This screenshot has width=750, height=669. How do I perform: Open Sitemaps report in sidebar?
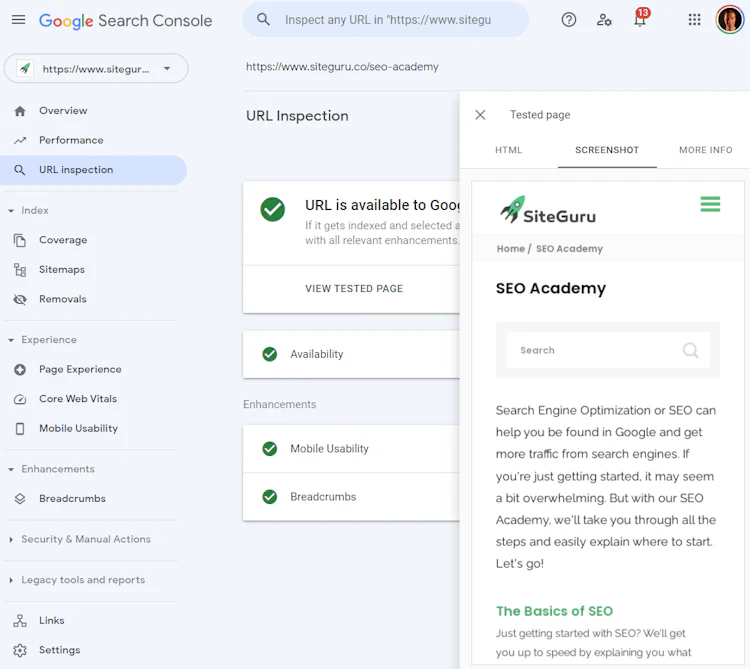(x=62, y=270)
